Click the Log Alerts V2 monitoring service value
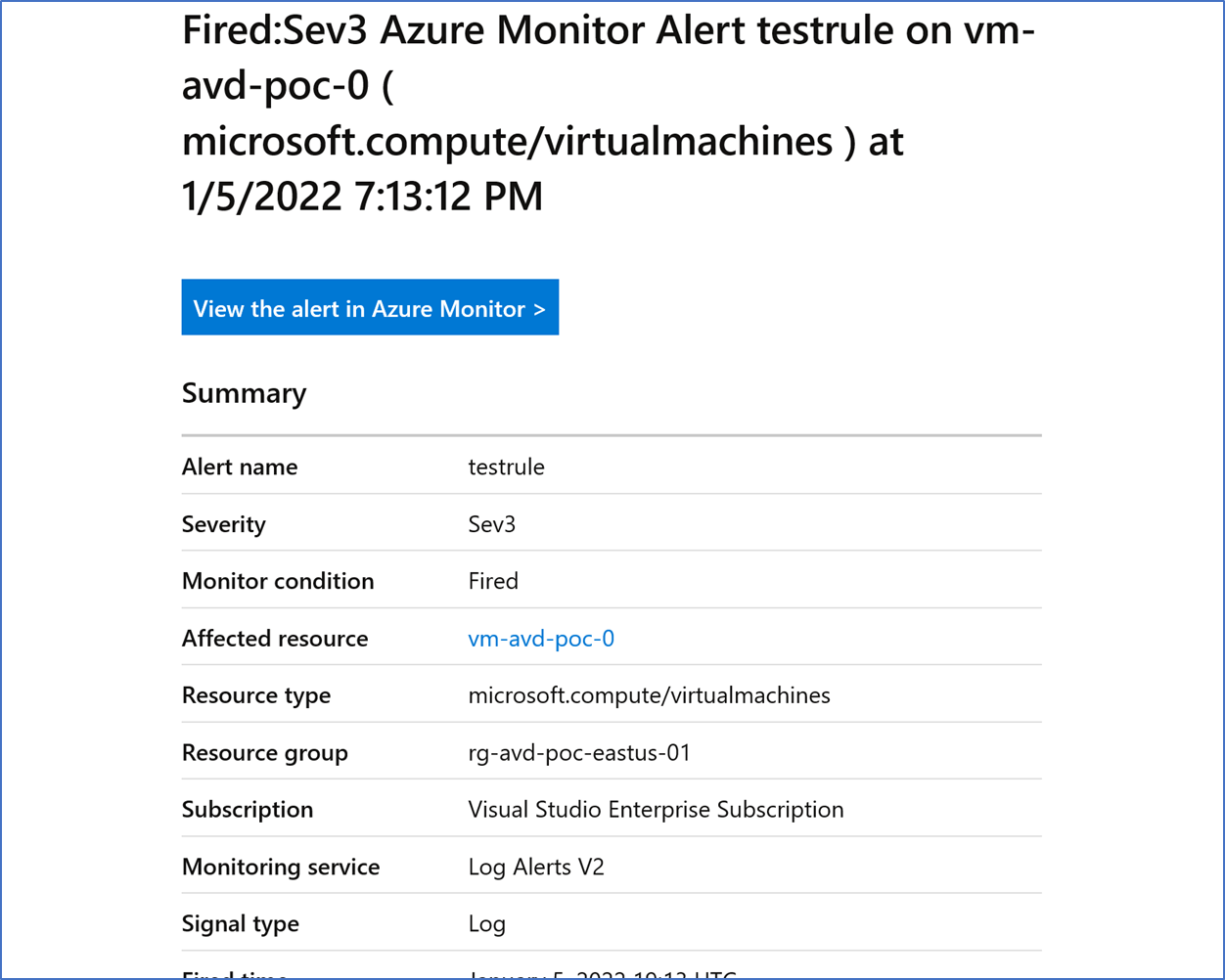The image size is (1225, 980). pos(536,867)
